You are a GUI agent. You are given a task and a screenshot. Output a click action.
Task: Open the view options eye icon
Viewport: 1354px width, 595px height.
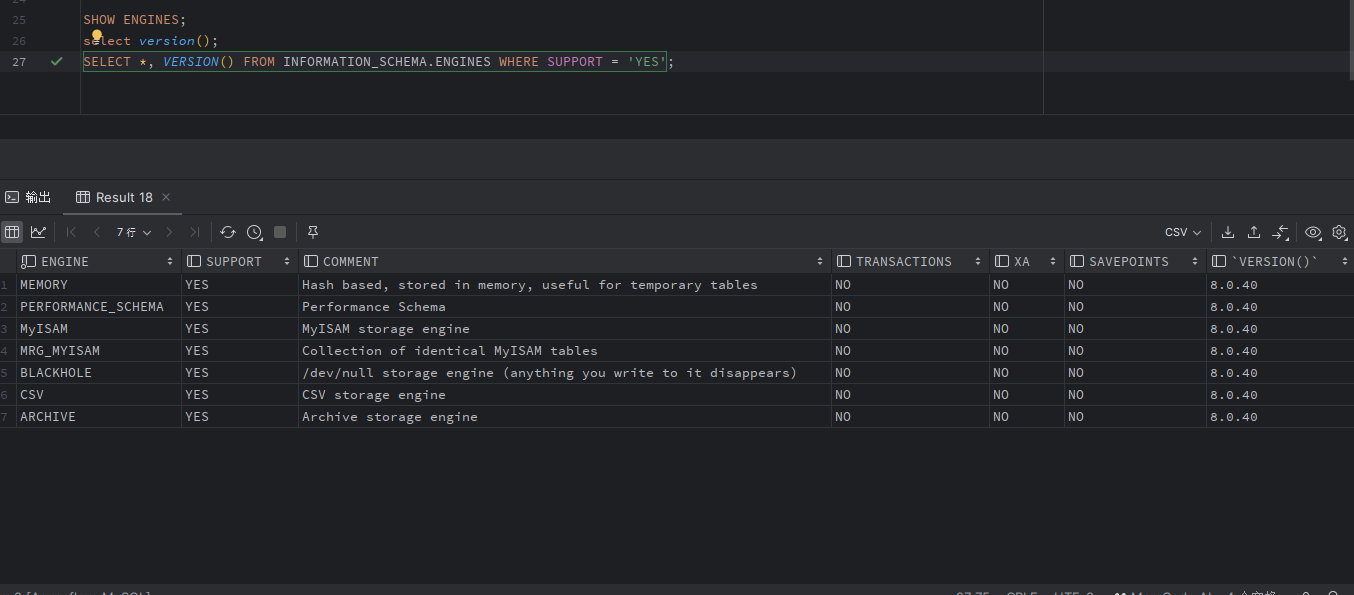(x=1313, y=232)
